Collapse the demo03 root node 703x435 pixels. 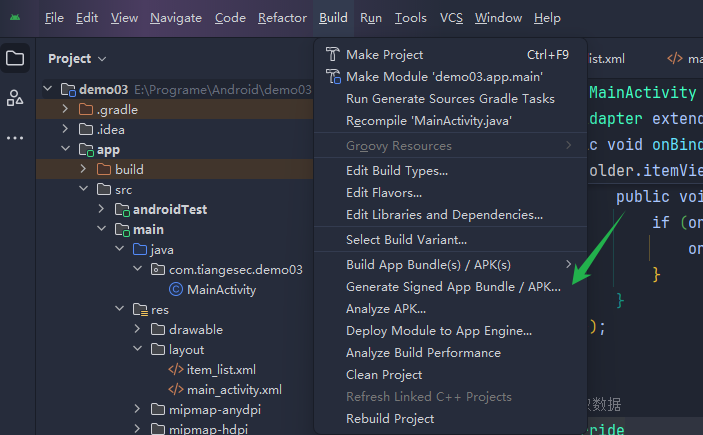[48, 89]
